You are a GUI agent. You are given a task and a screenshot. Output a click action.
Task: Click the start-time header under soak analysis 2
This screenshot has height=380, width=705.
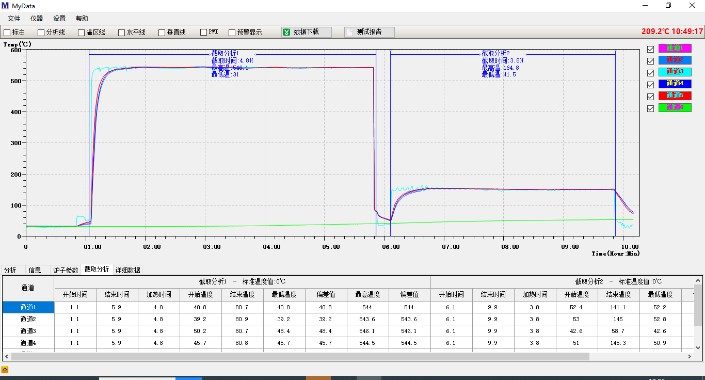451,295
